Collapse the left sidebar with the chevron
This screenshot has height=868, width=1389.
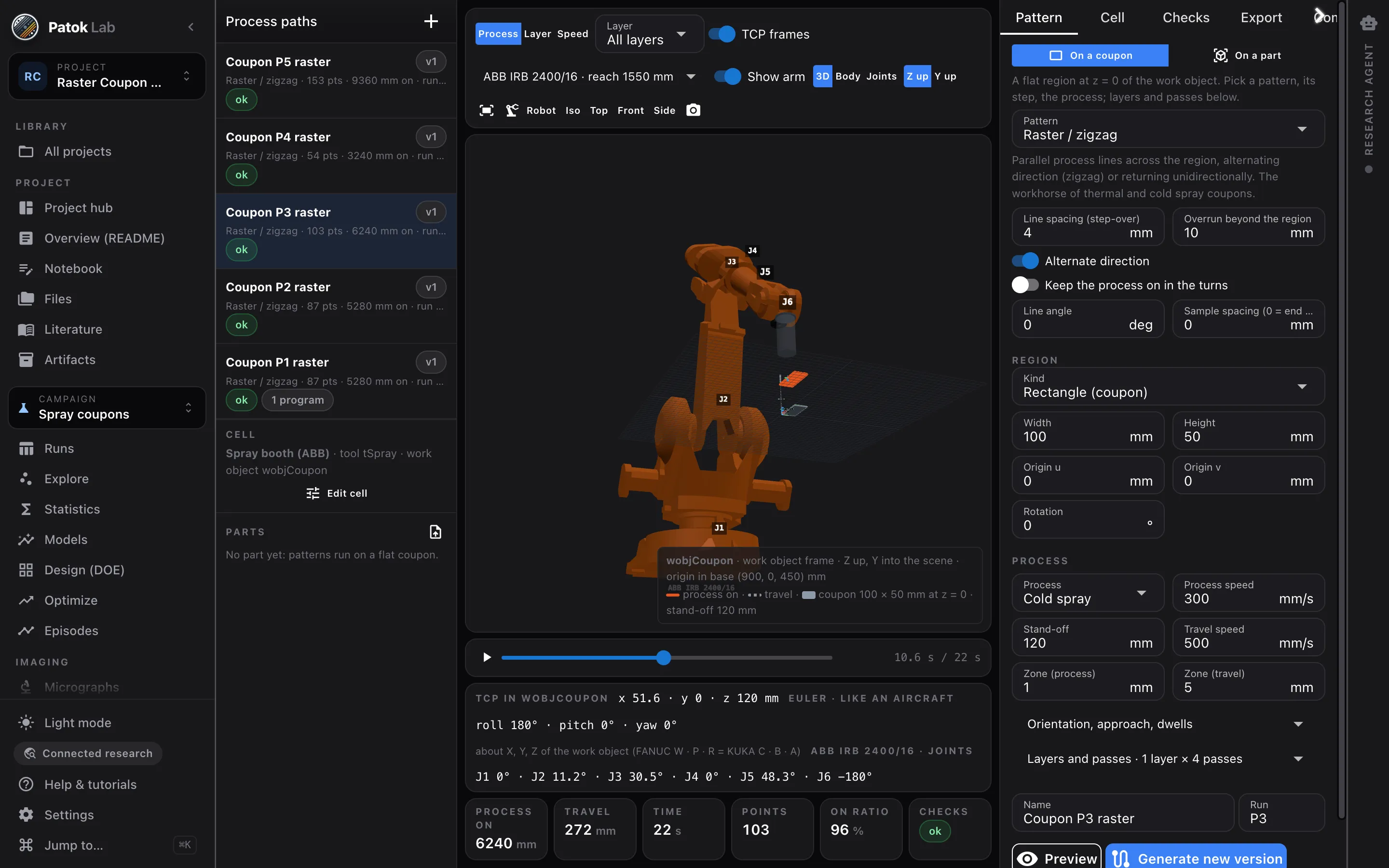[191, 27]
